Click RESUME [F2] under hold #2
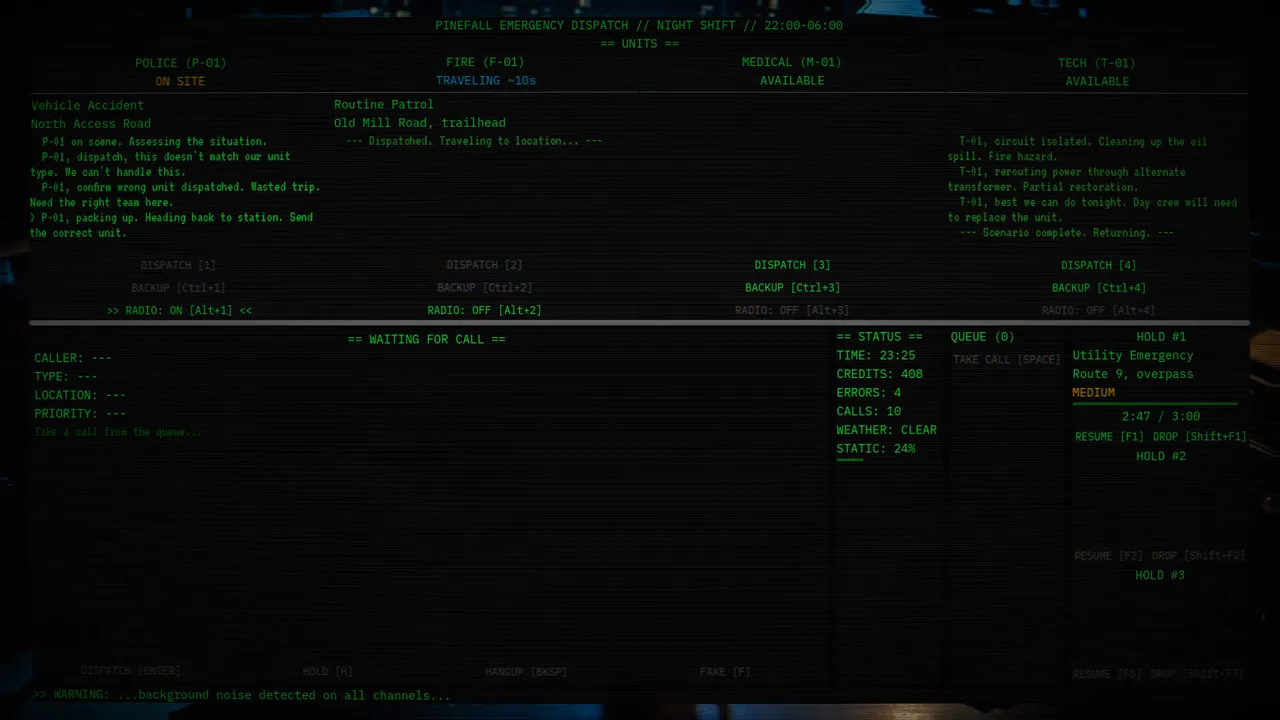Screen dimensions: 1280x720 (x=1108, y=556)
